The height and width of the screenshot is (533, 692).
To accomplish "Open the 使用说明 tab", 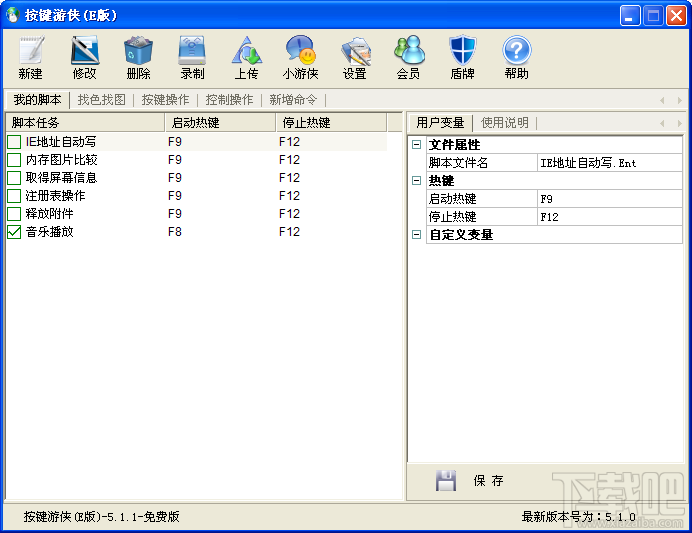I will tap(505, 123).
